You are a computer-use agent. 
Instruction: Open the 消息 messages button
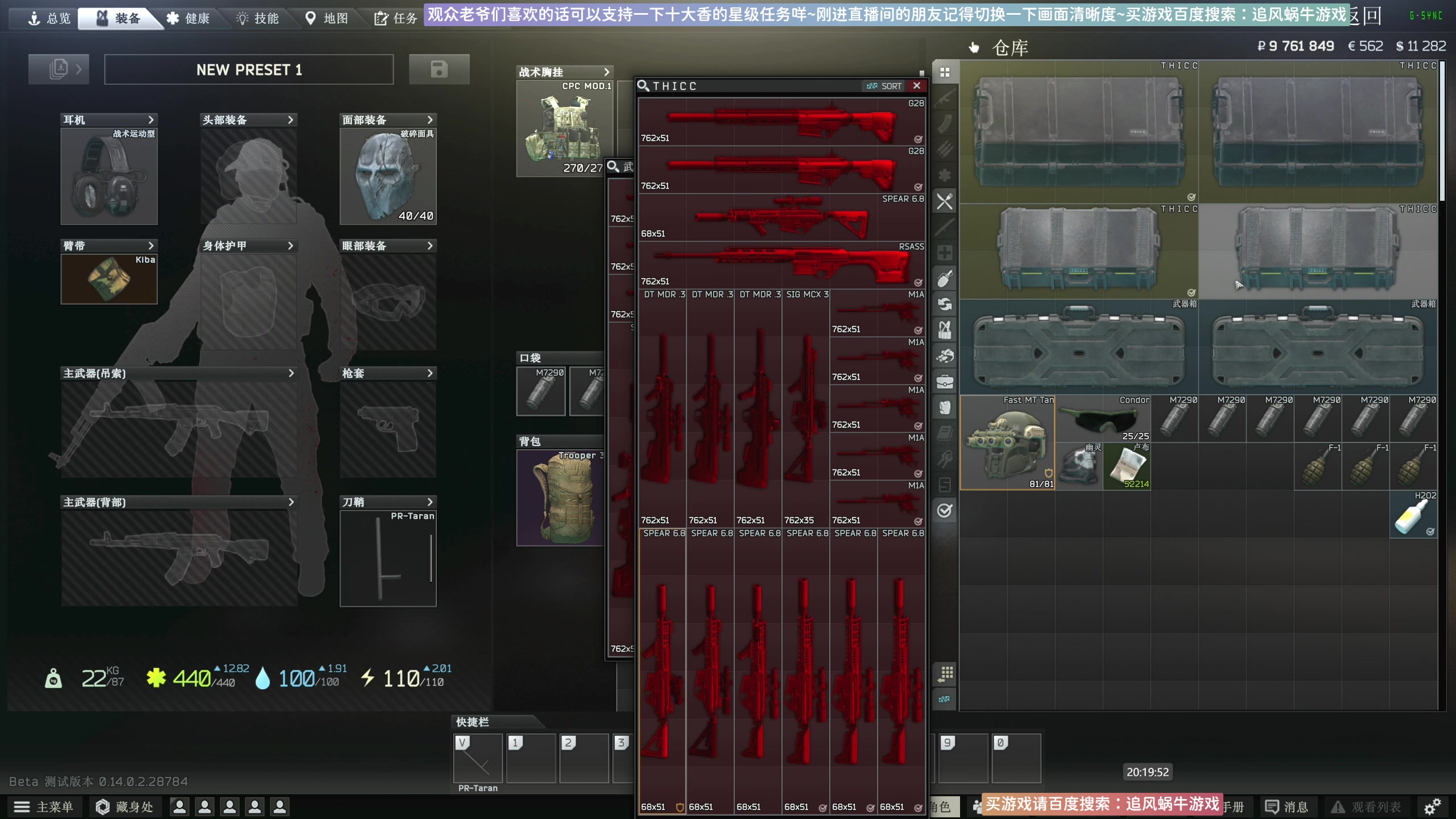1287,806
